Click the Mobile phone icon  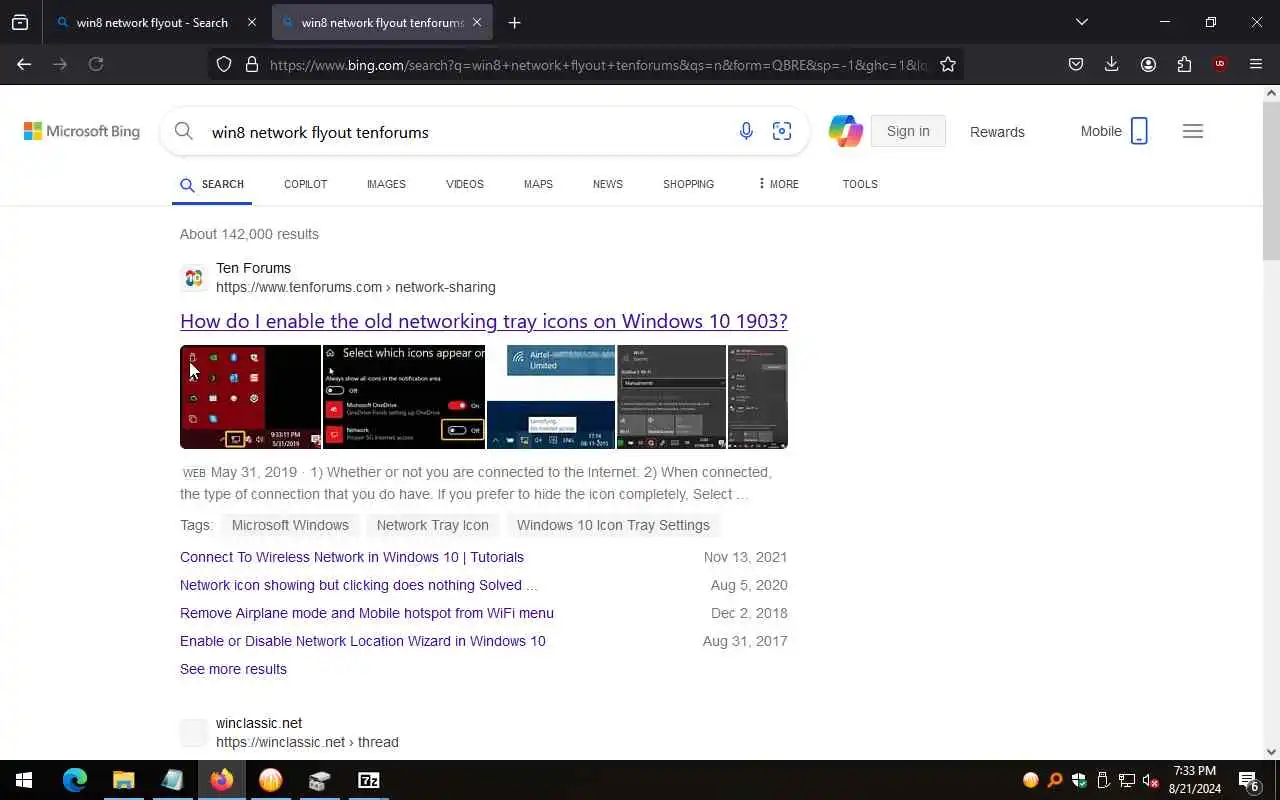point(1139,131)
